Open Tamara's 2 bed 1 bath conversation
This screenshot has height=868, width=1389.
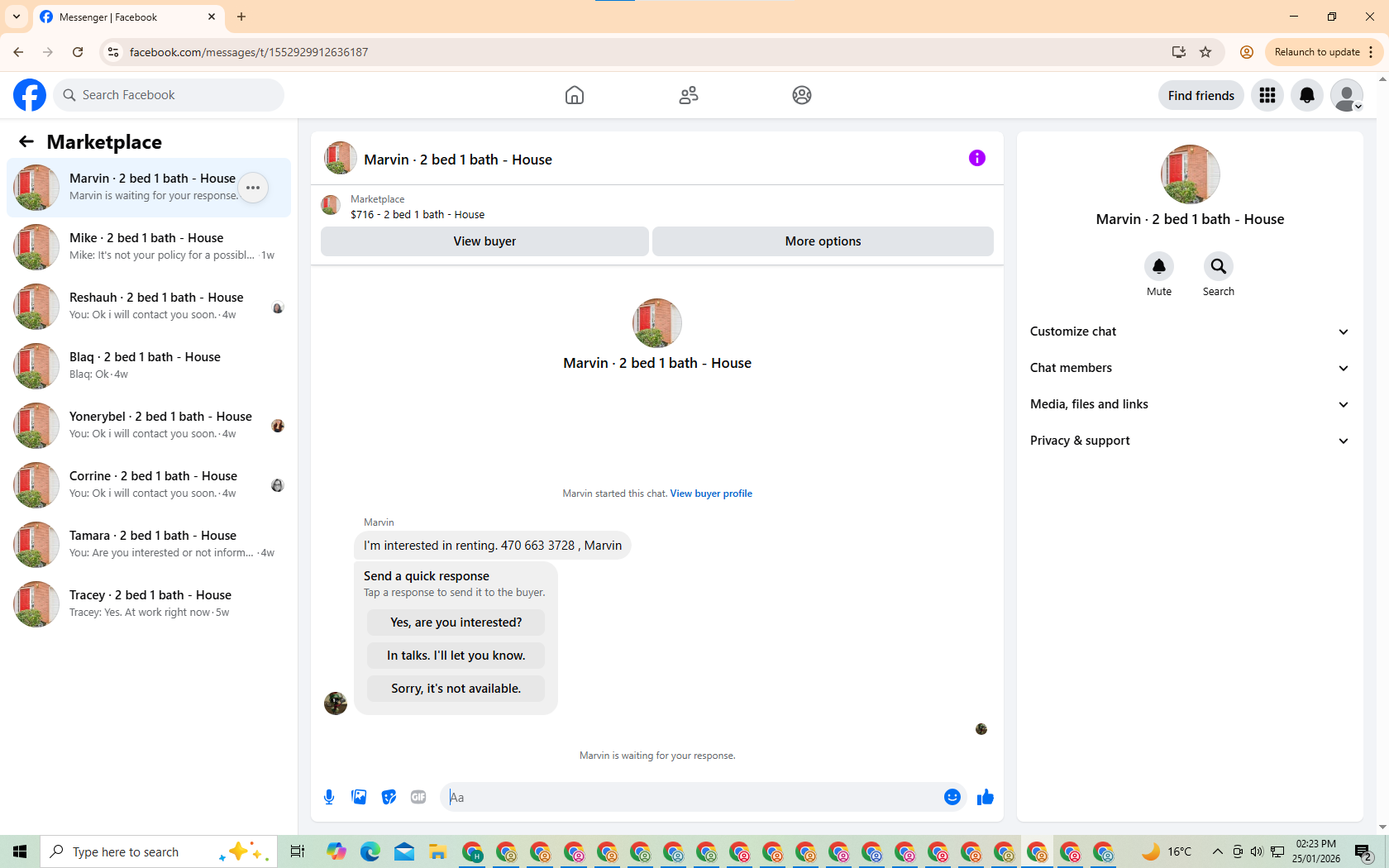[x=149, y=545]
